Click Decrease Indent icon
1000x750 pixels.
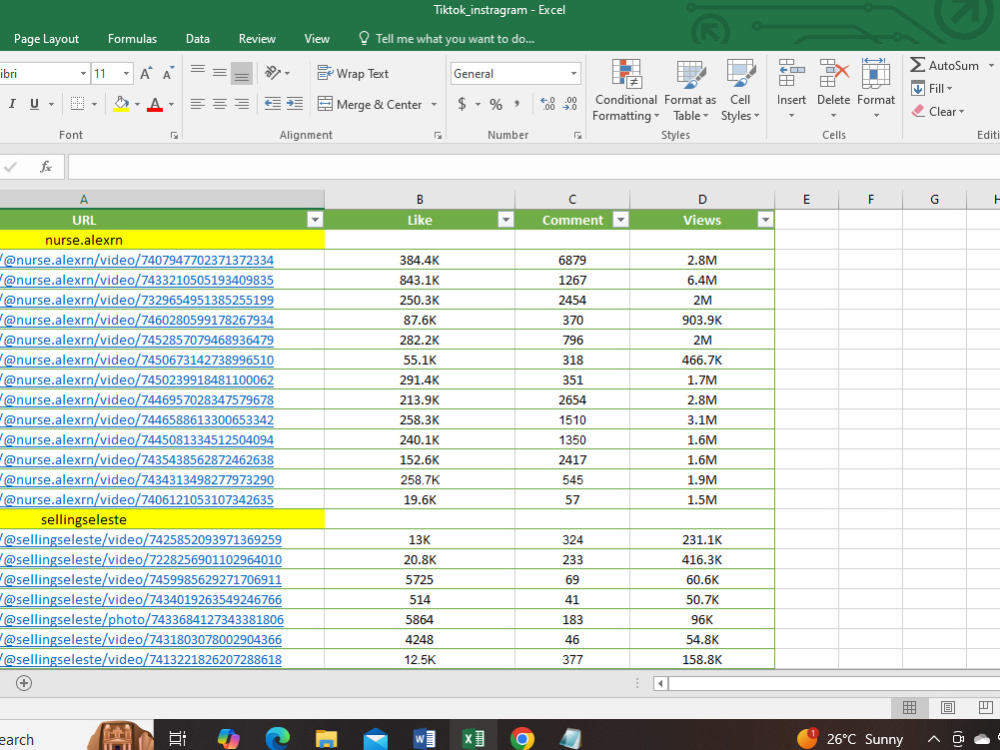tap(272, 104)
